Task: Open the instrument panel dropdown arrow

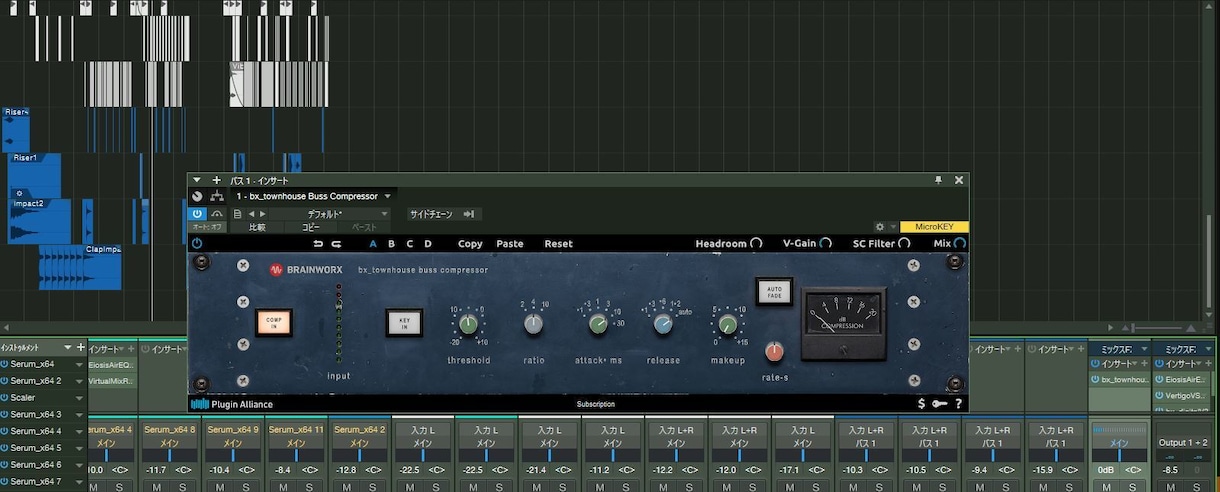Action: point(67,348)
